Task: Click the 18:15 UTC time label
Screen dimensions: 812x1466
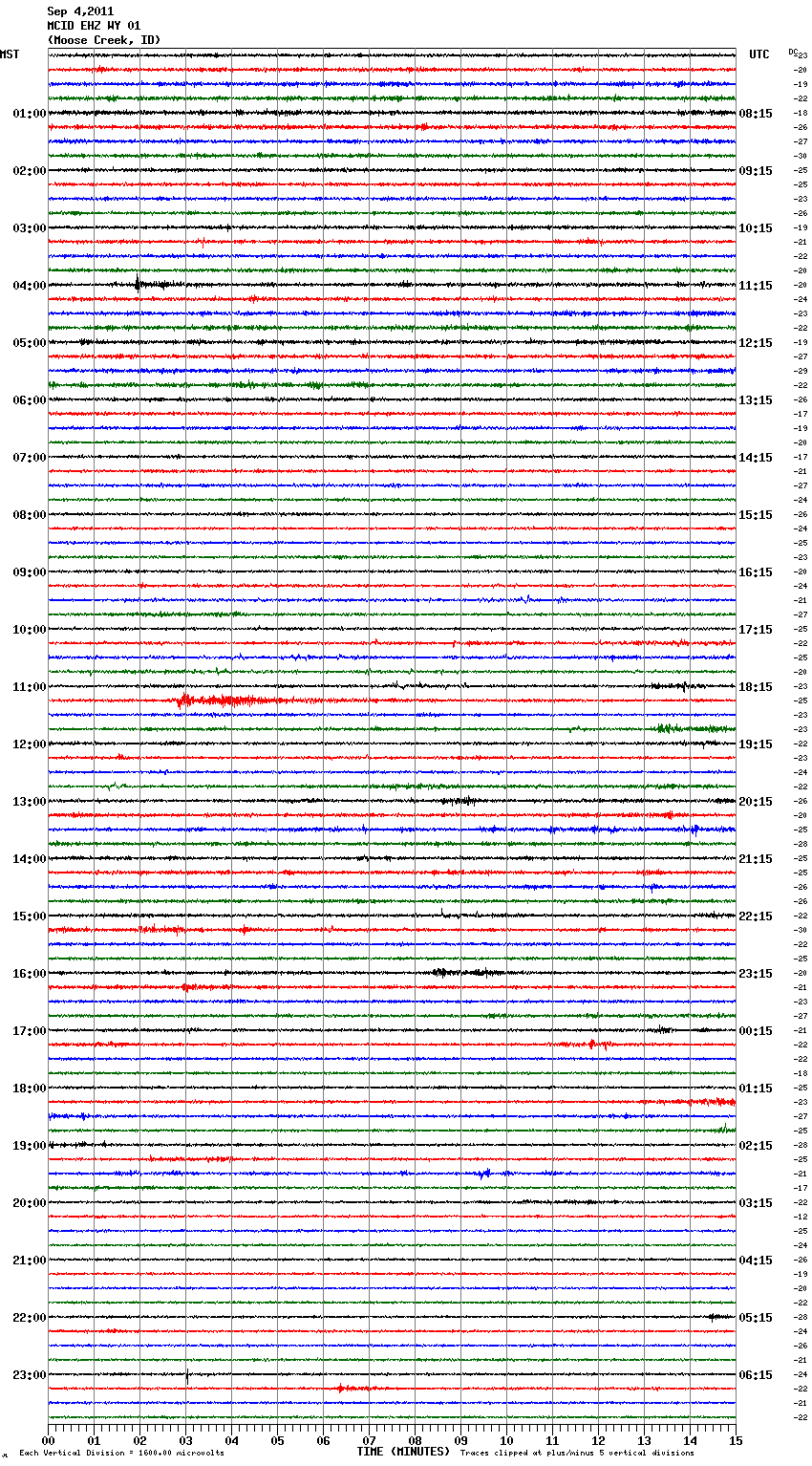Action: pyautogui.click(x=756, y=687)
